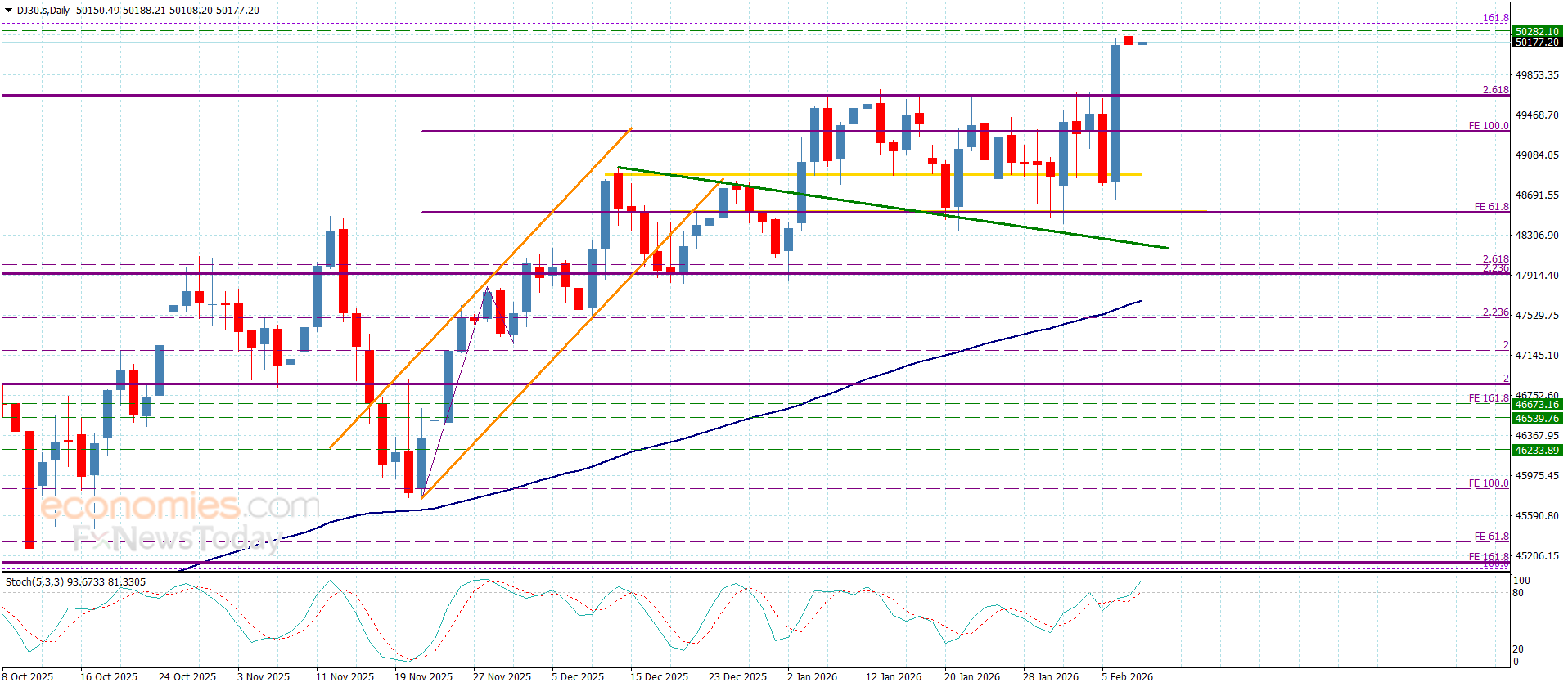Image resolution: width=1568 pixels, height=687 pixels.
Task: Click the FE 100.0 label beside 45975.45
Action: point(1489,483)
